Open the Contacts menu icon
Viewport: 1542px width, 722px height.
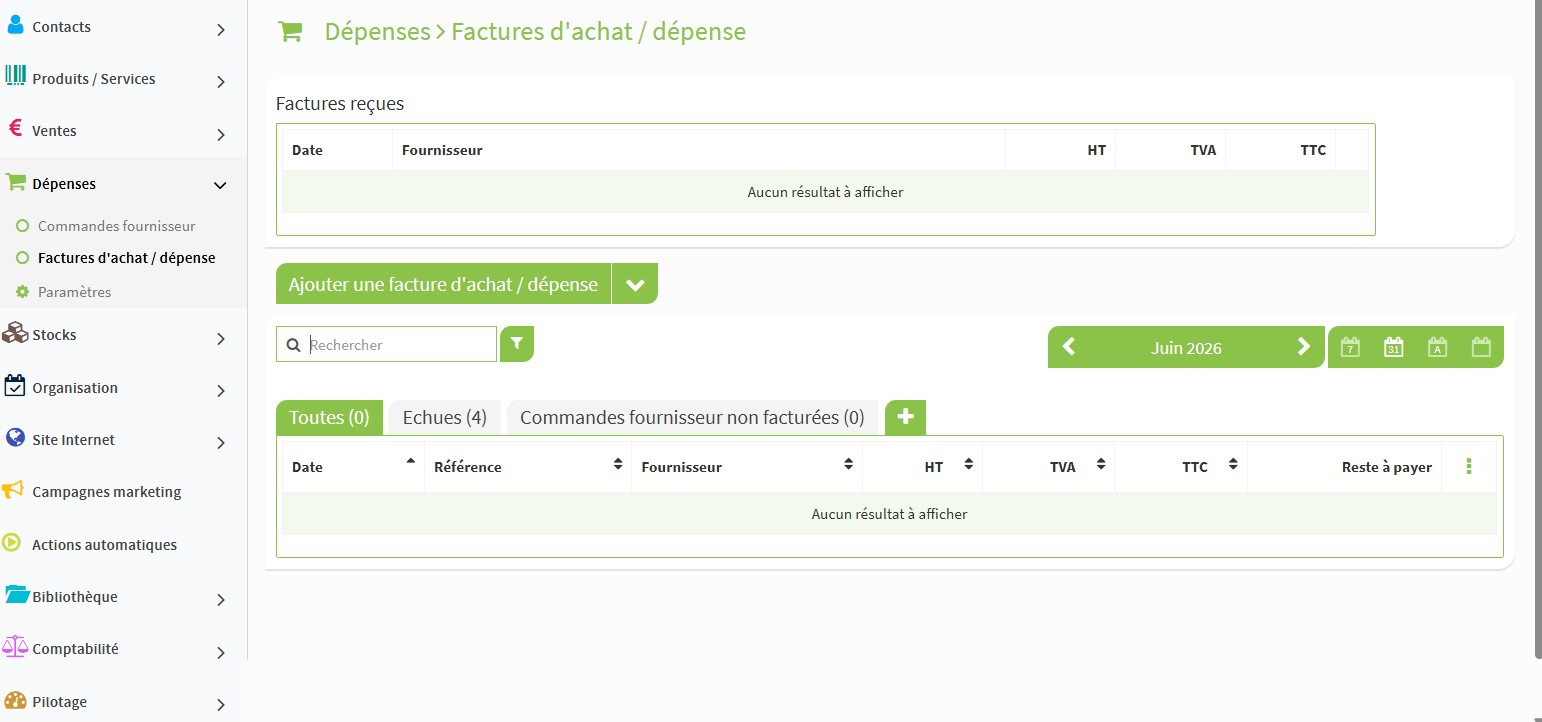point(15,24)
